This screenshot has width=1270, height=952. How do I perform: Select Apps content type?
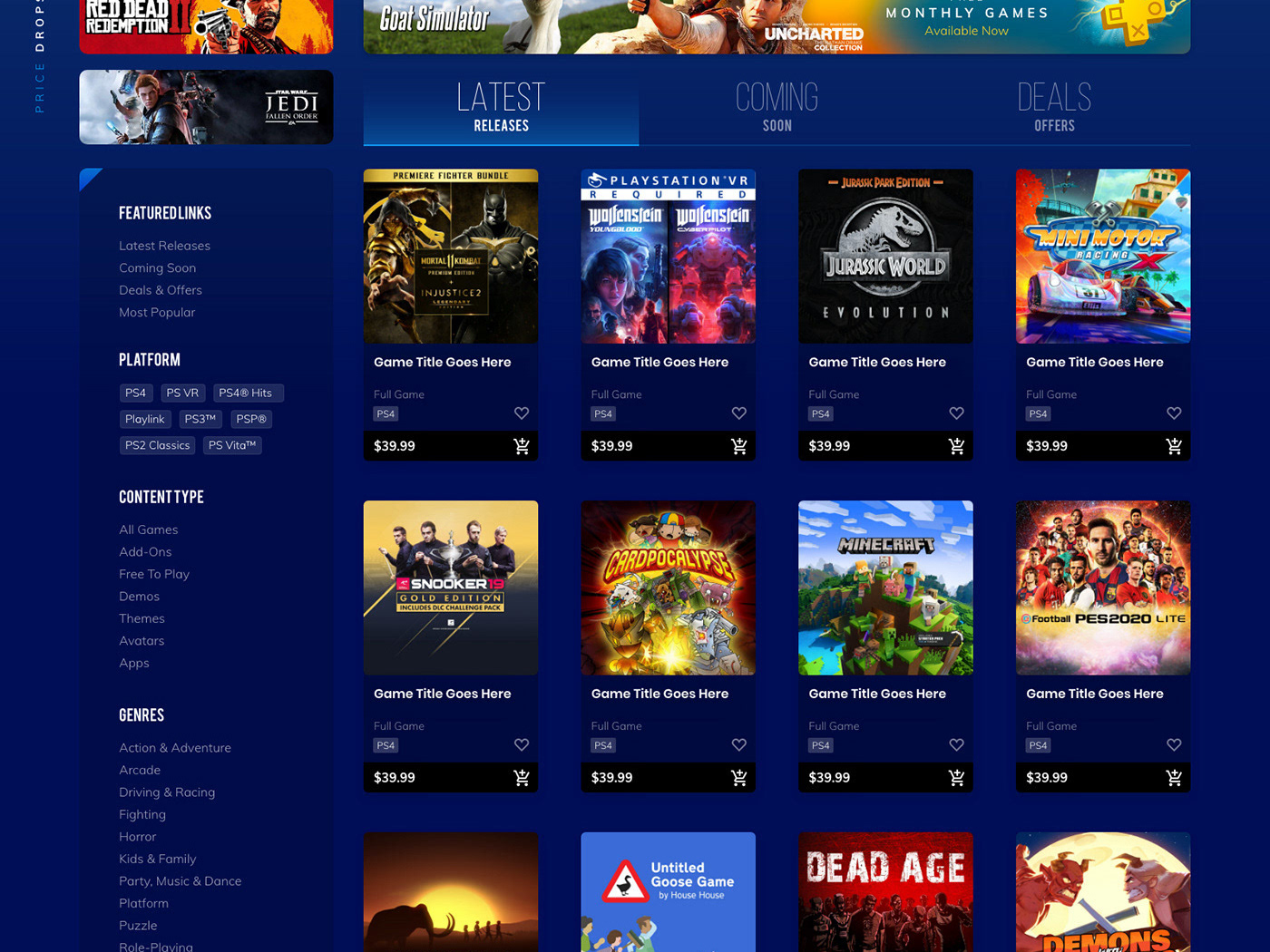[x=134, y=663]
